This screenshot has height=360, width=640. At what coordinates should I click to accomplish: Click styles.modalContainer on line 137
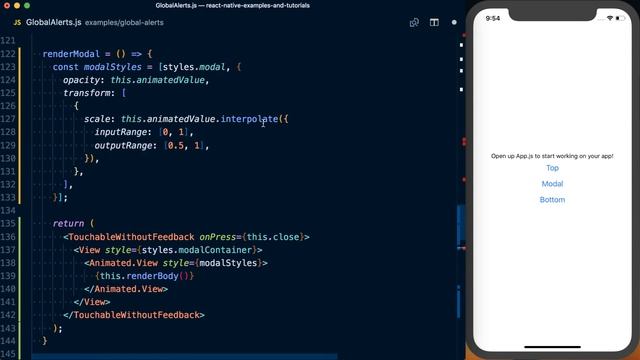[197, 250]
